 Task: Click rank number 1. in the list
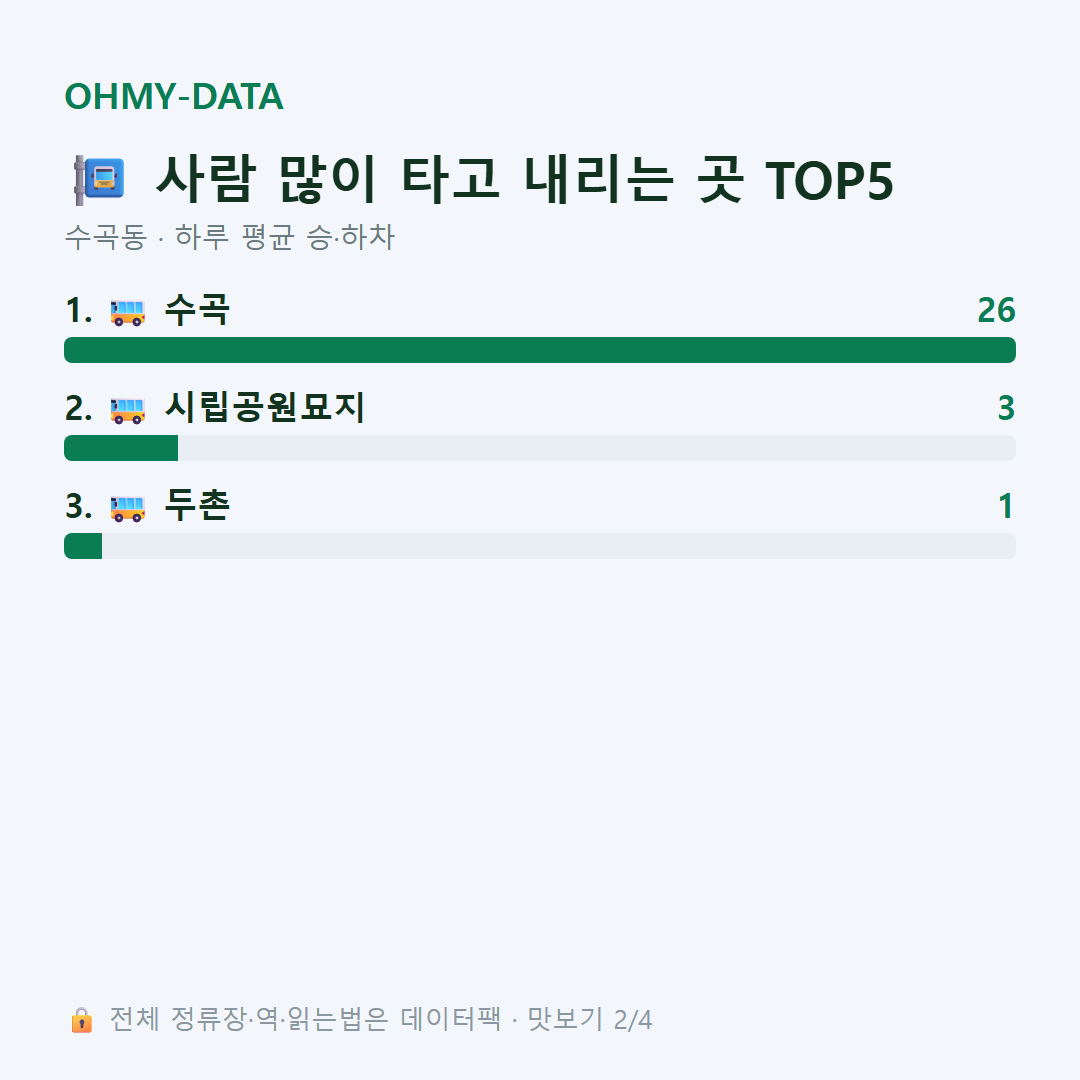pos(79,311)
